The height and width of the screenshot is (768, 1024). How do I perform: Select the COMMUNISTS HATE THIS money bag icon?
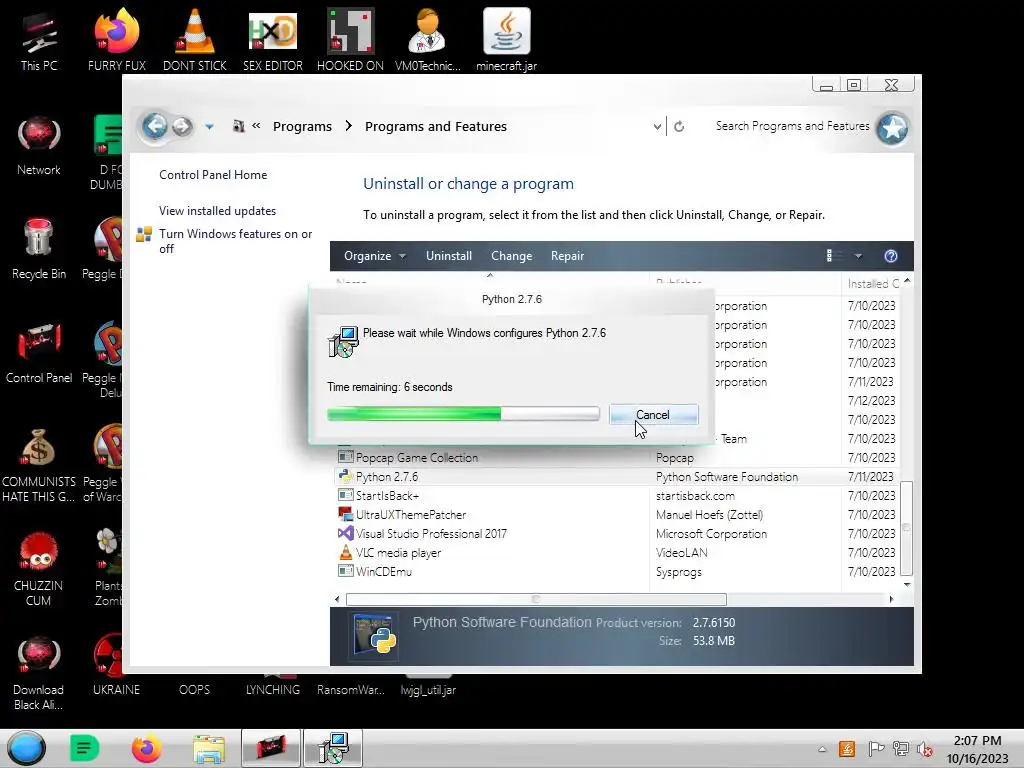tap(39, 465)
